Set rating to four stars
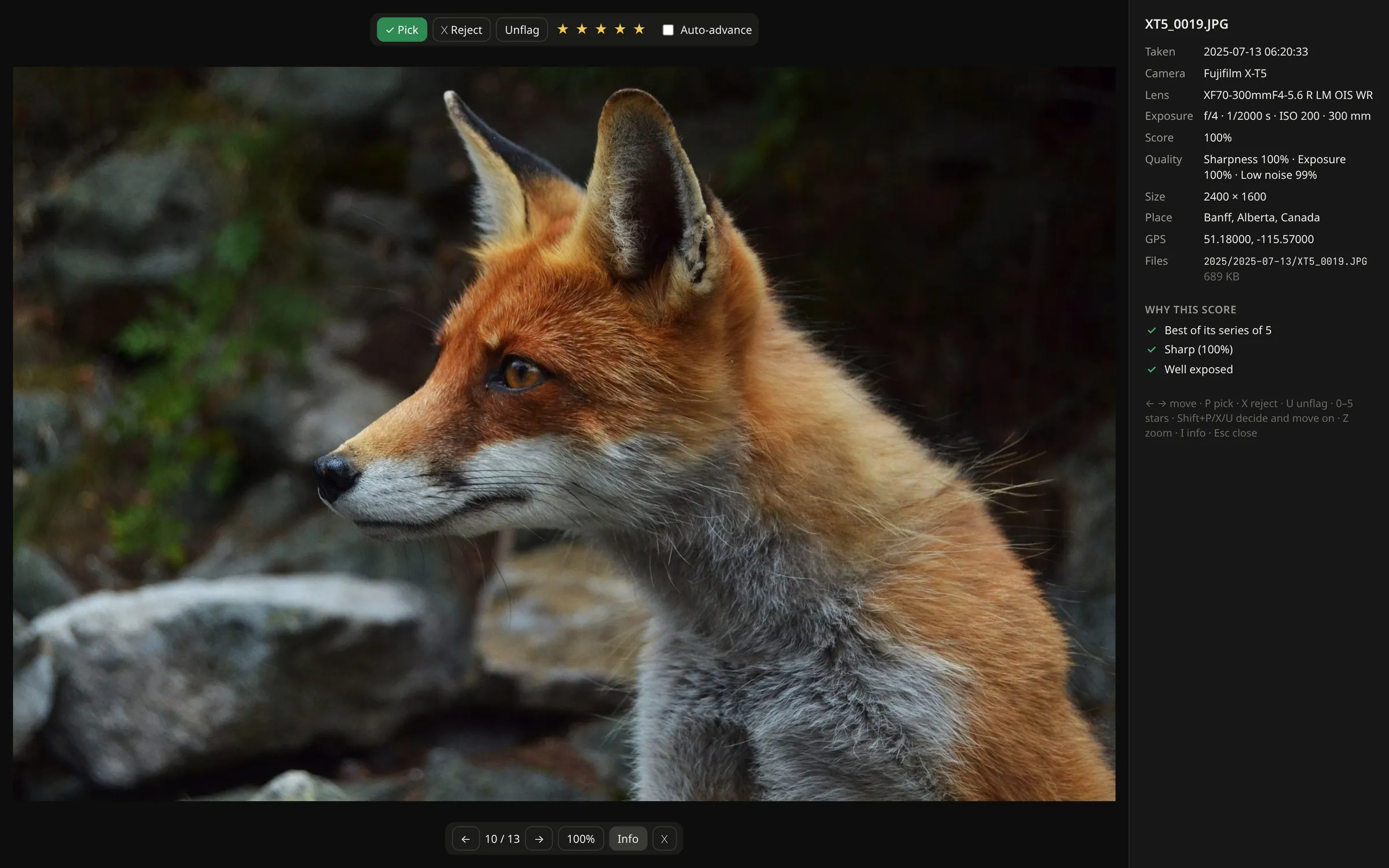Screen dimensions: 1389x868 620,29
